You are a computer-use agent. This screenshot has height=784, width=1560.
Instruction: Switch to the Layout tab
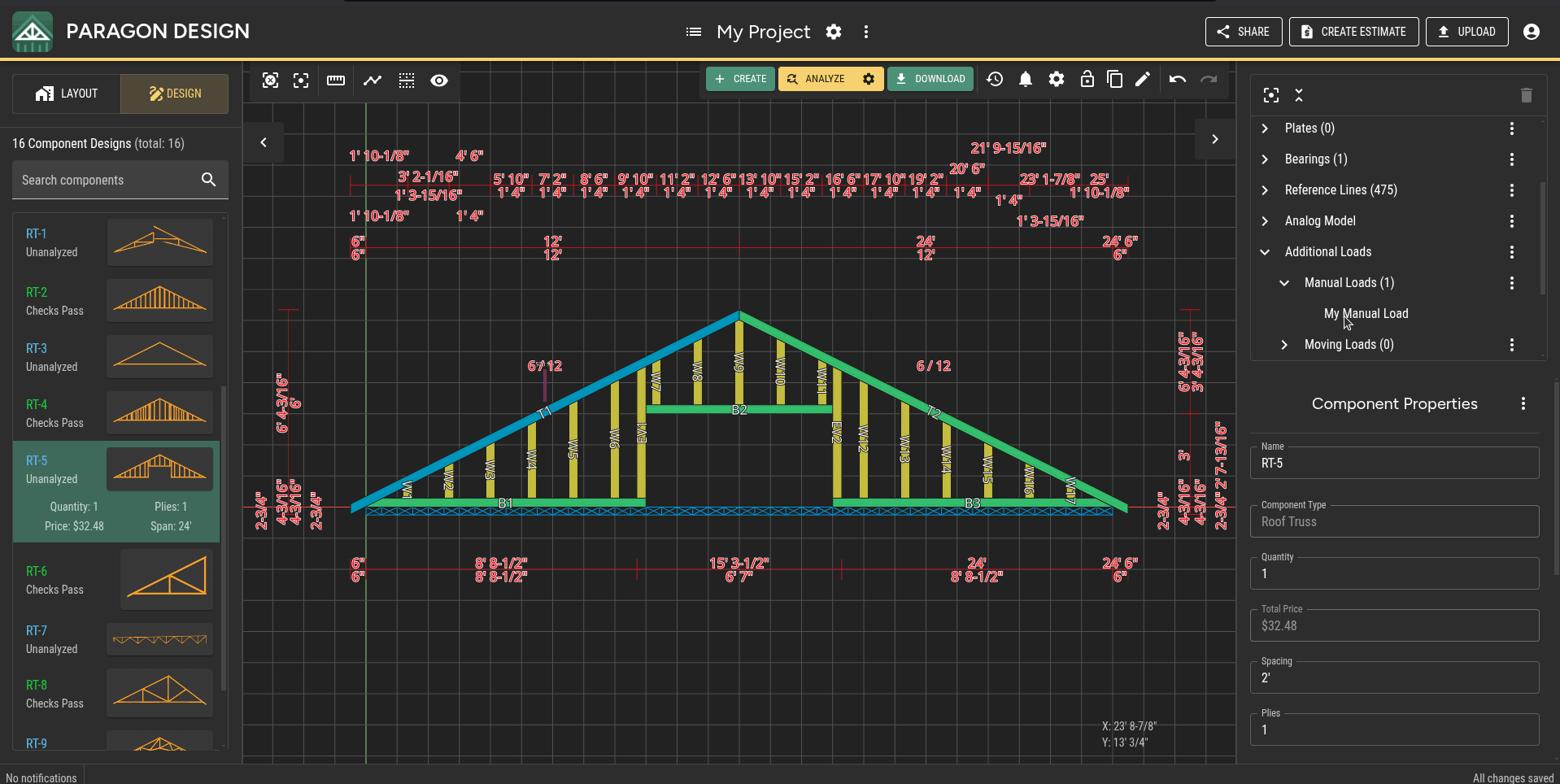coord(67,94)
